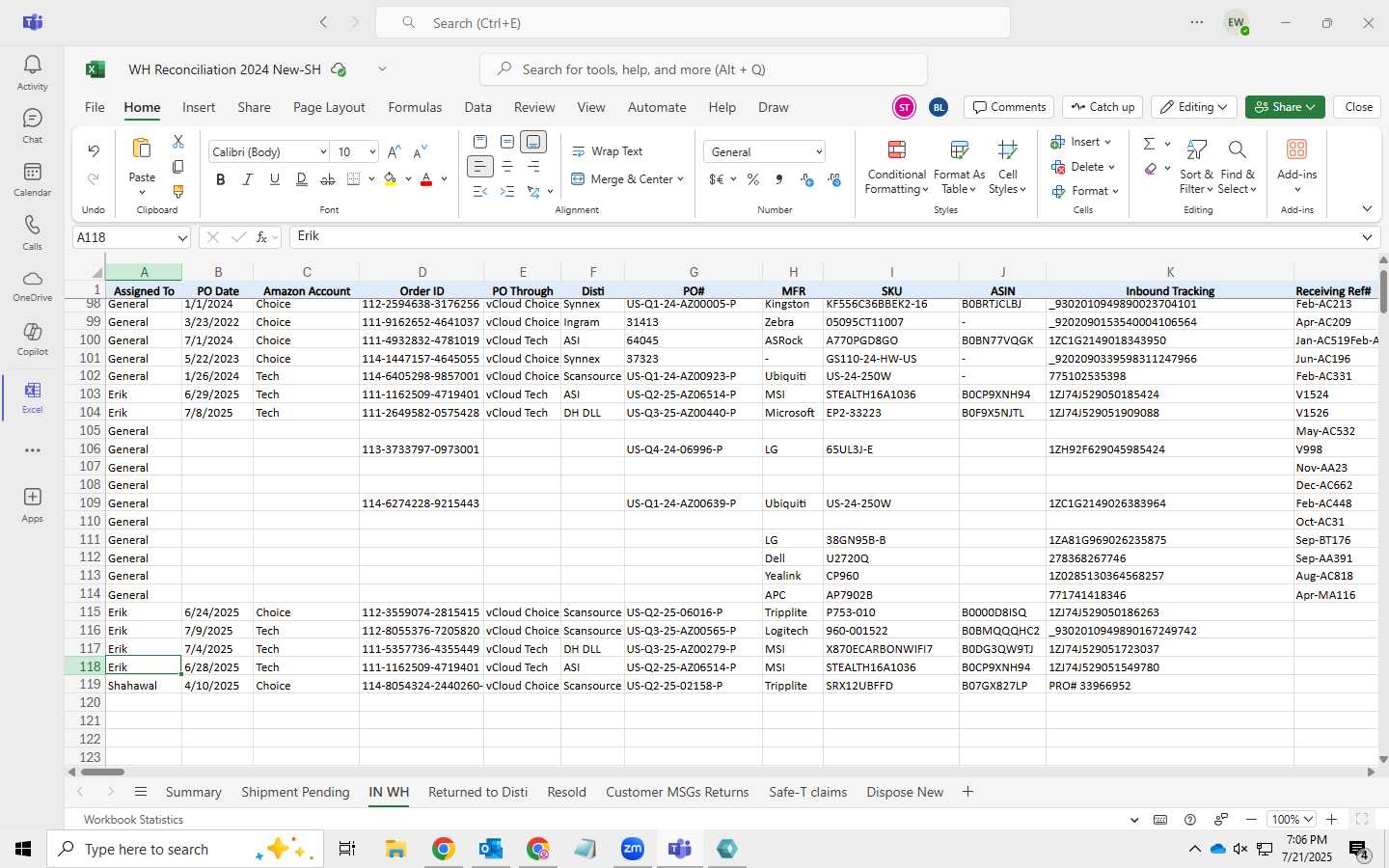Open the zoom level 100% dropdown

coord(1293,819)
